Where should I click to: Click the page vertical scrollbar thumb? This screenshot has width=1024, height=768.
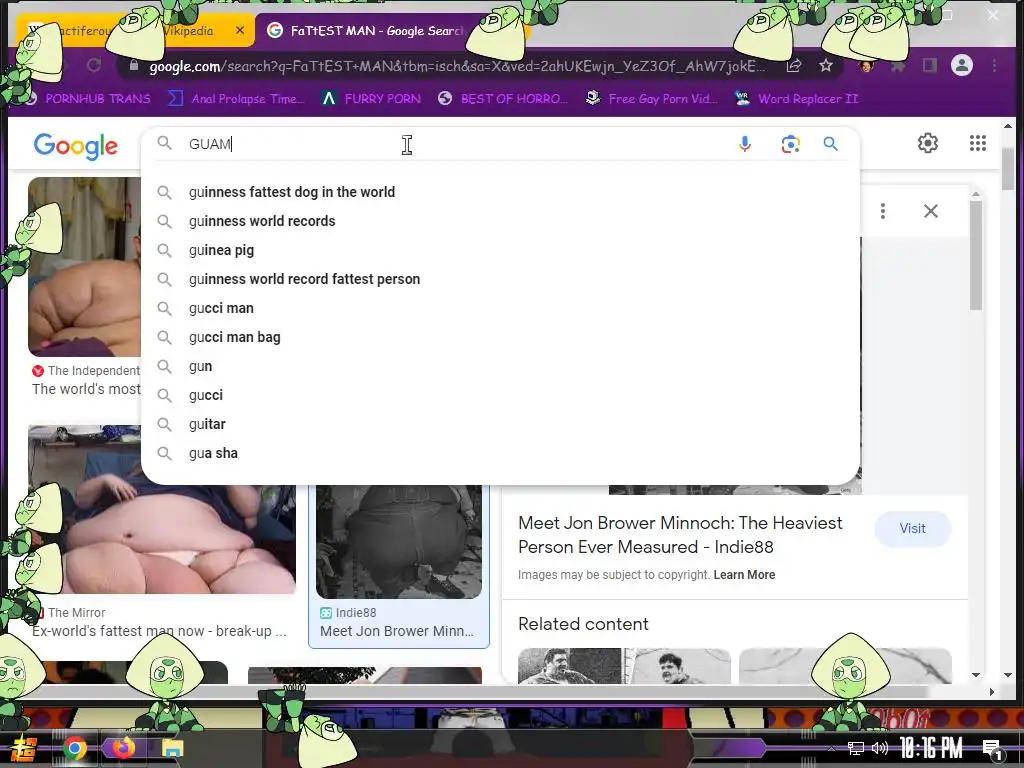coord(1008,170)
